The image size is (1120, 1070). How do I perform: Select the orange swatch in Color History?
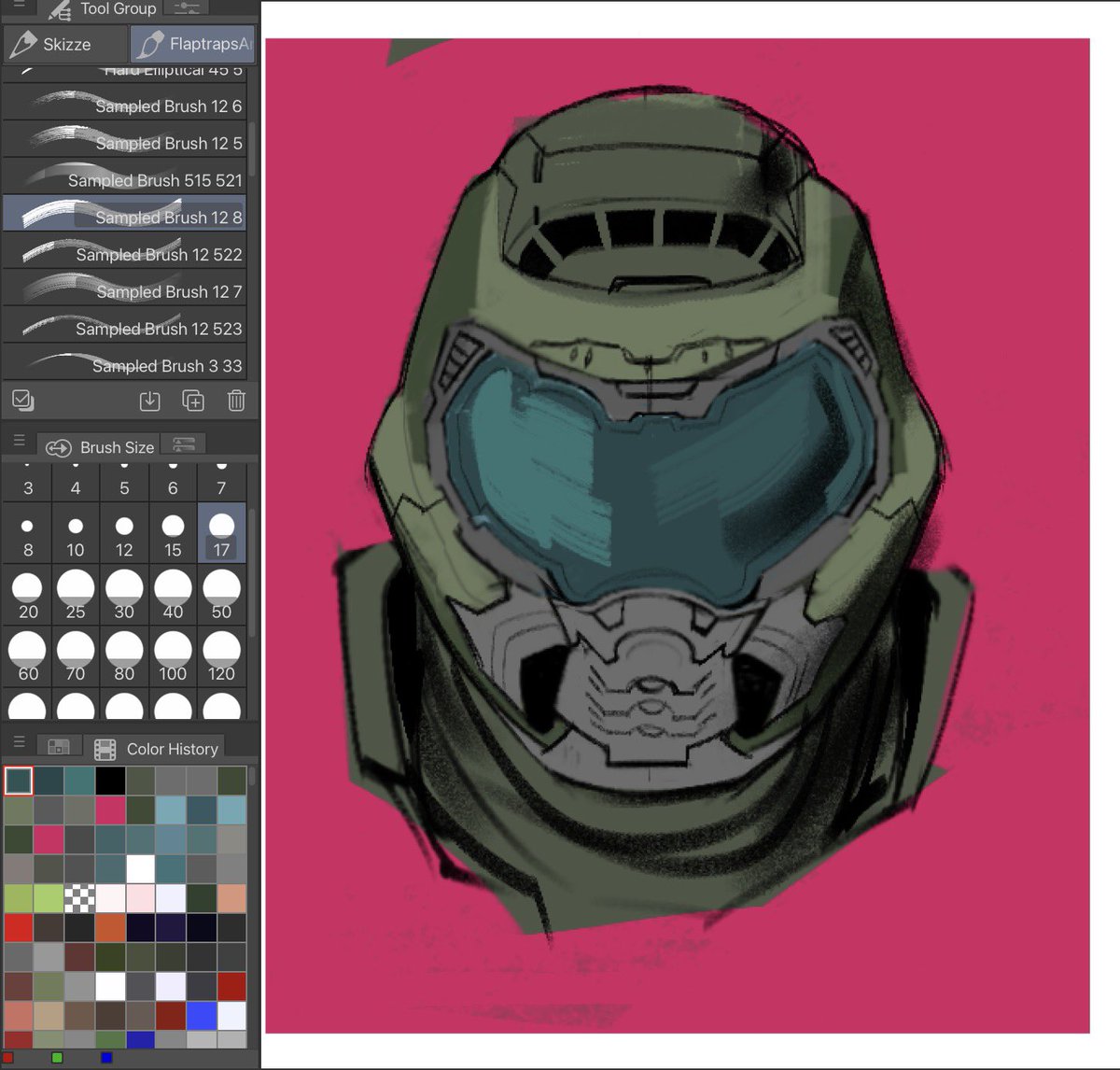[110, 927]
